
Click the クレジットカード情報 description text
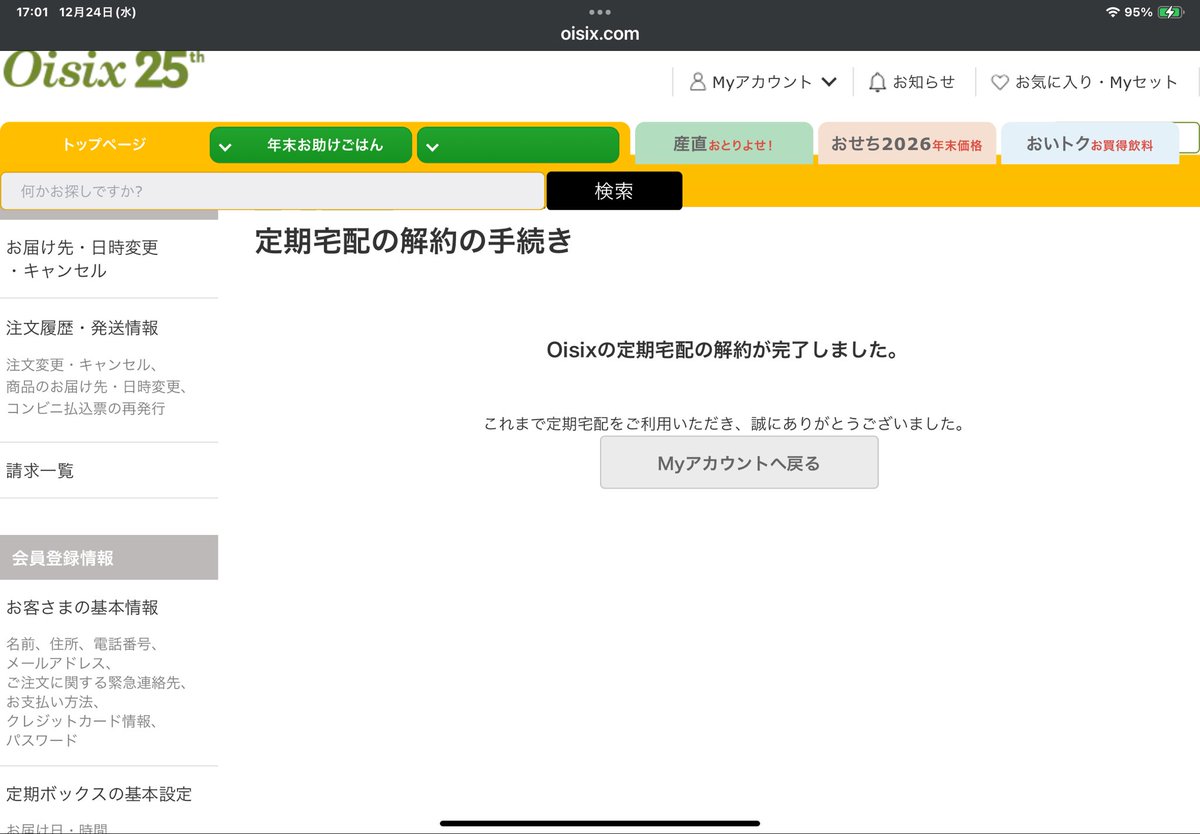coord(82,720)
